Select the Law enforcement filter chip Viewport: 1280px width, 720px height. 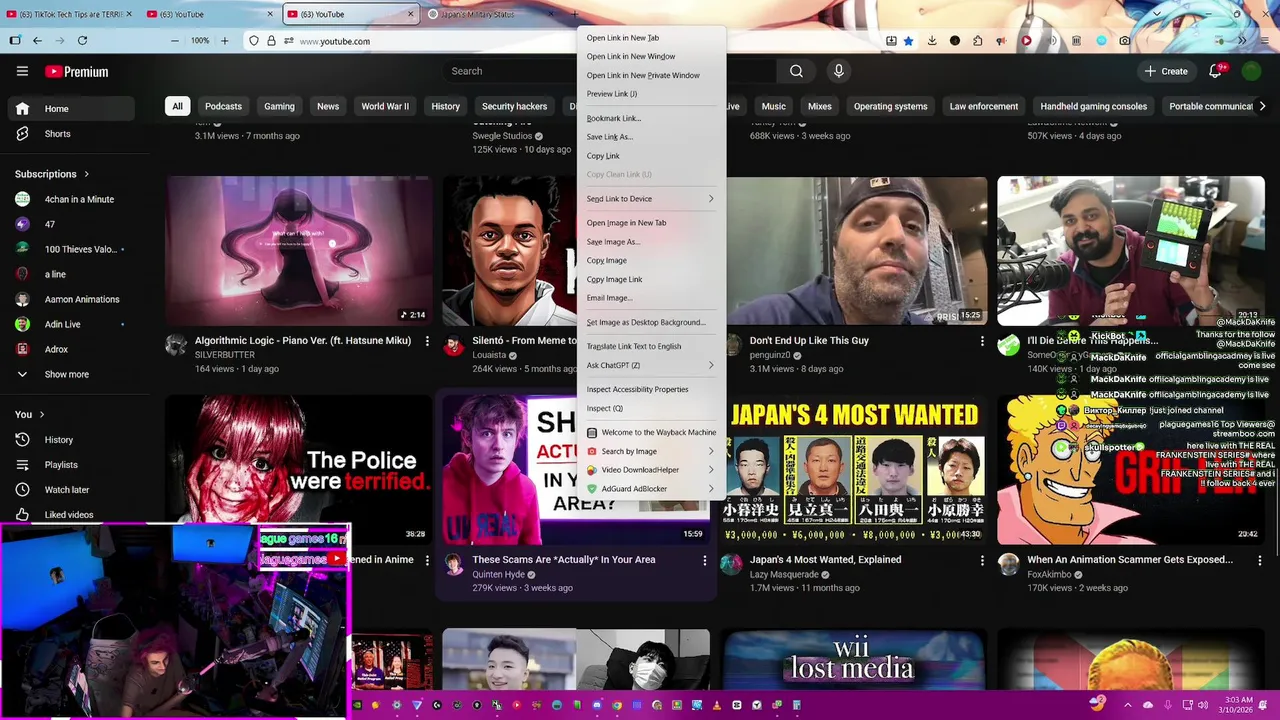[984, 106]
